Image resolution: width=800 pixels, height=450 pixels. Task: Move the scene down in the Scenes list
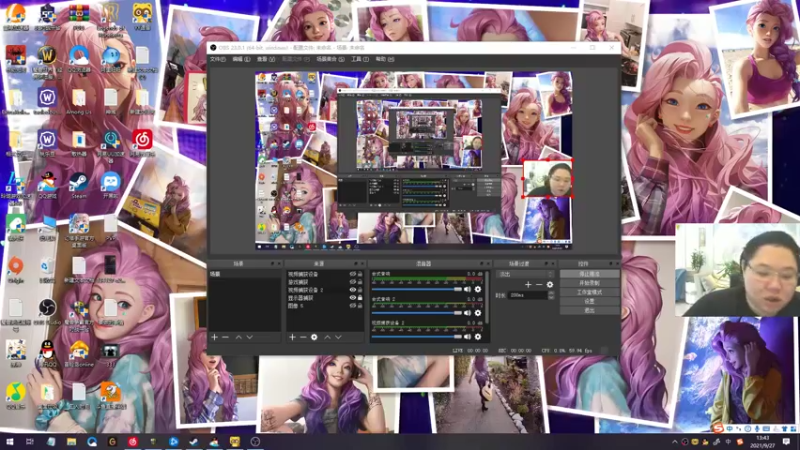click(249, 337)
